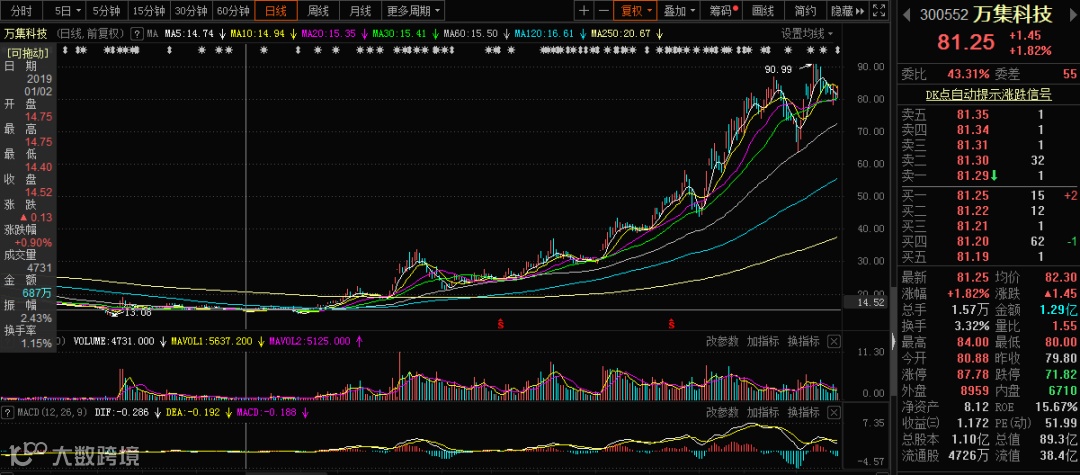Toggle the 简约 simple mode
The width and height of the screenshot is (1080, 475).
(x=804, y=10)
